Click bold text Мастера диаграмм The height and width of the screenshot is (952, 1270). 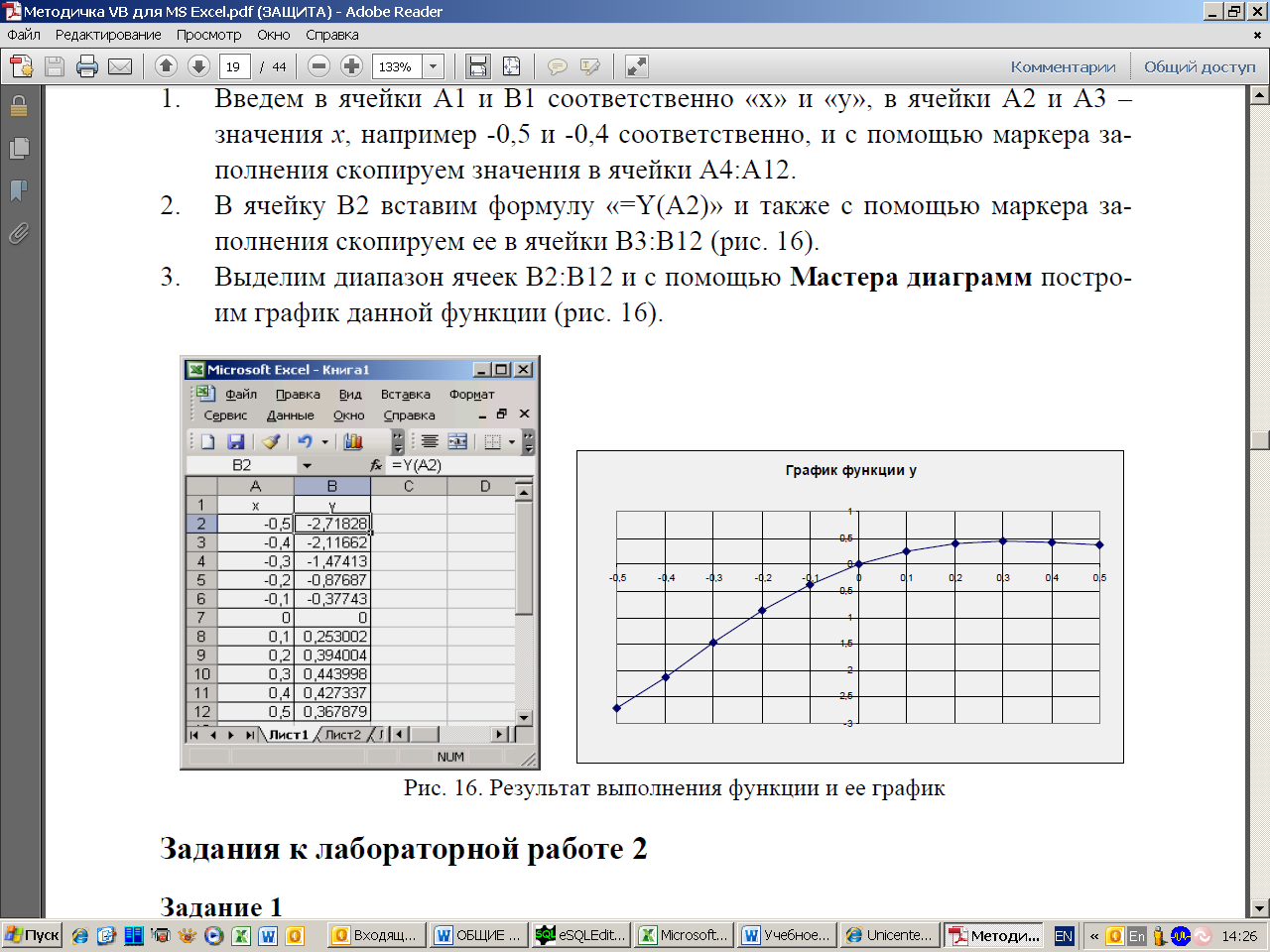[x=911, y=278]
